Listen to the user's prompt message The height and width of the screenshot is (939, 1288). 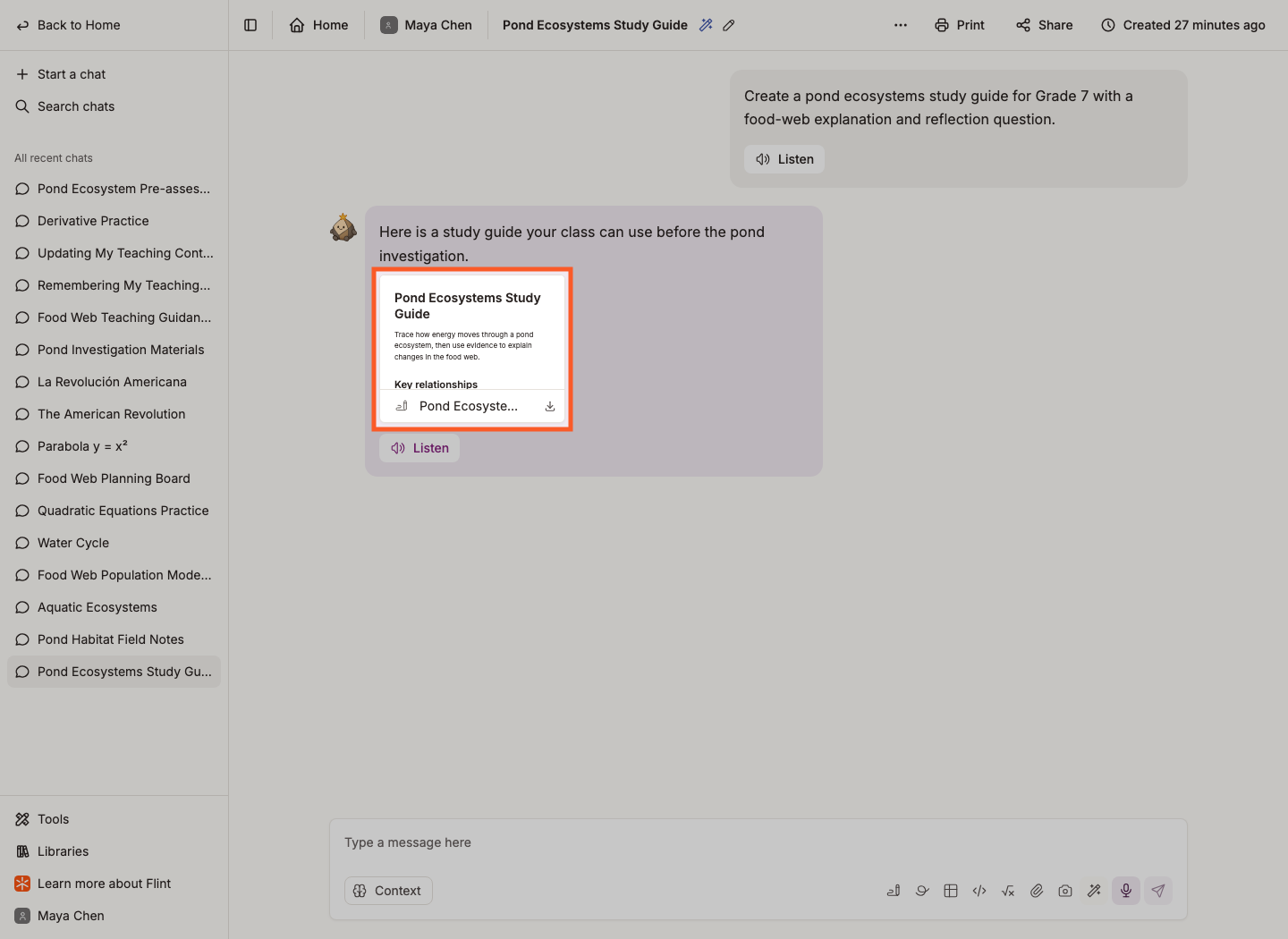(784, 159)
